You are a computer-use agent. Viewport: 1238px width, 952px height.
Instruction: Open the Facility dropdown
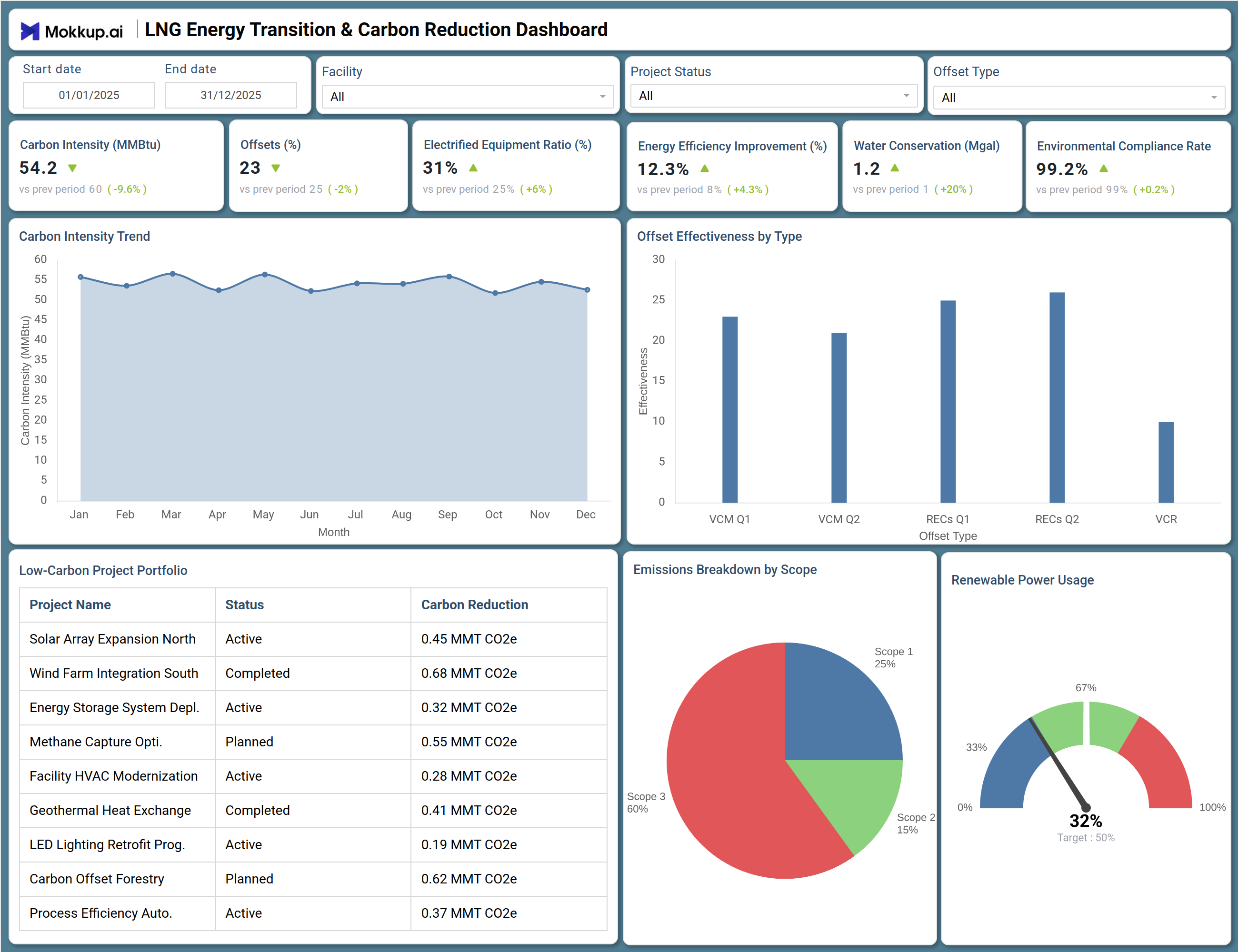click(x=468, y=97)
